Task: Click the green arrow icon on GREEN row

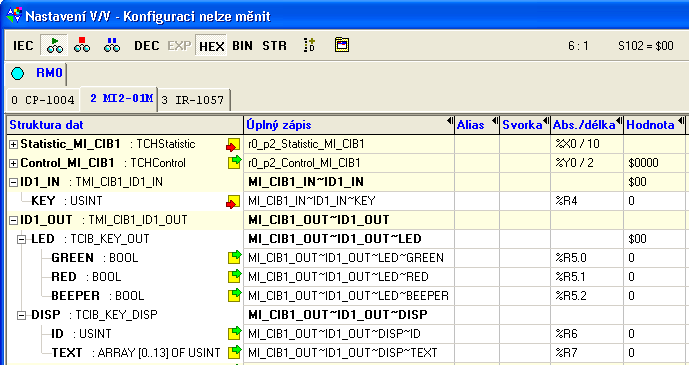Action: click(234, 257)
